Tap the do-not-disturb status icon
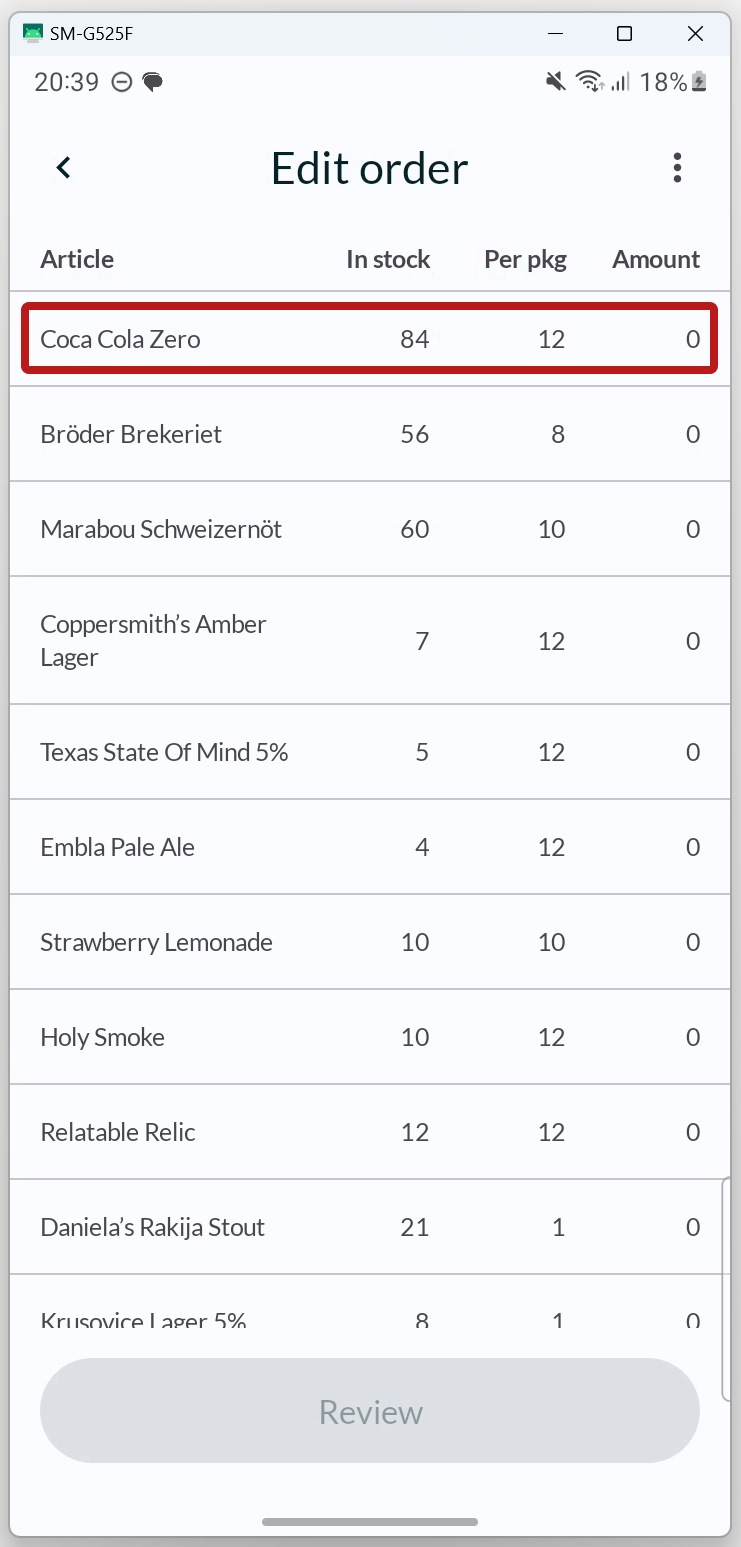This screenshot has width=741, height=1547. tap(122, 82)
